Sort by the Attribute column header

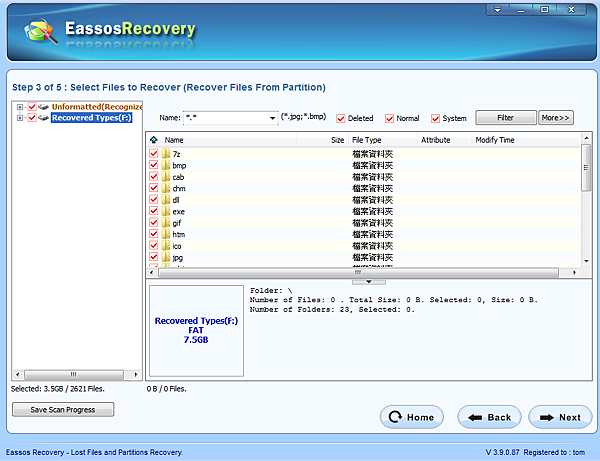(445, 140)
